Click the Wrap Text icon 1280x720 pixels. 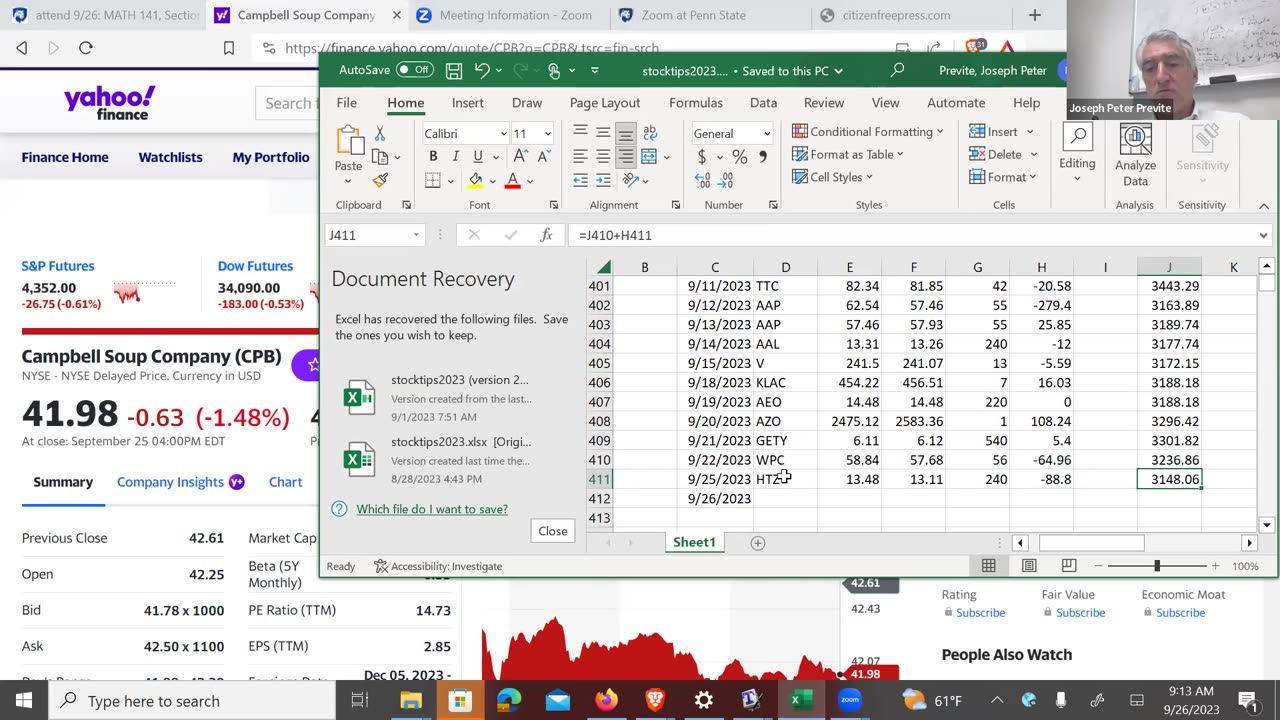click(650, 133)
